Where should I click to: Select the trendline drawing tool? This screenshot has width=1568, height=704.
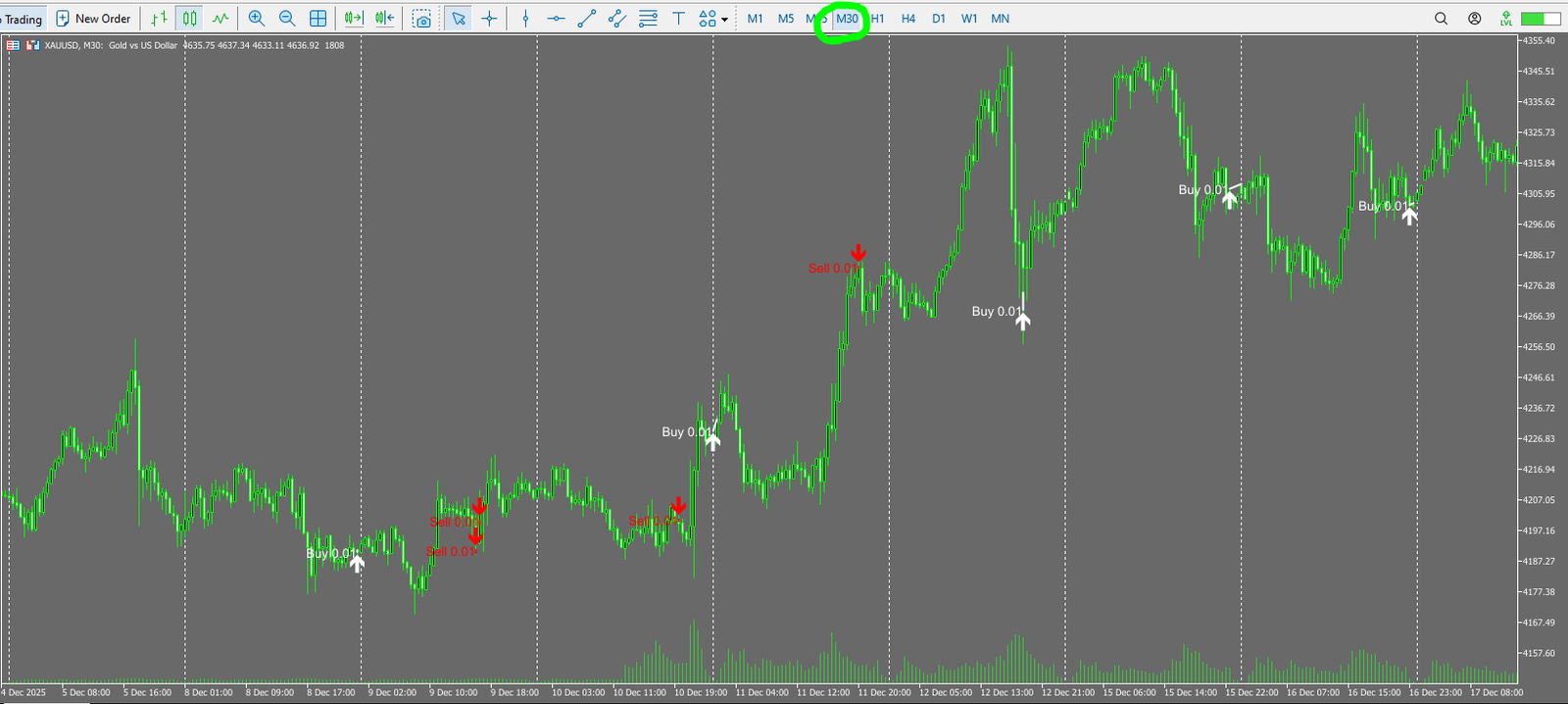pos(586,19)
